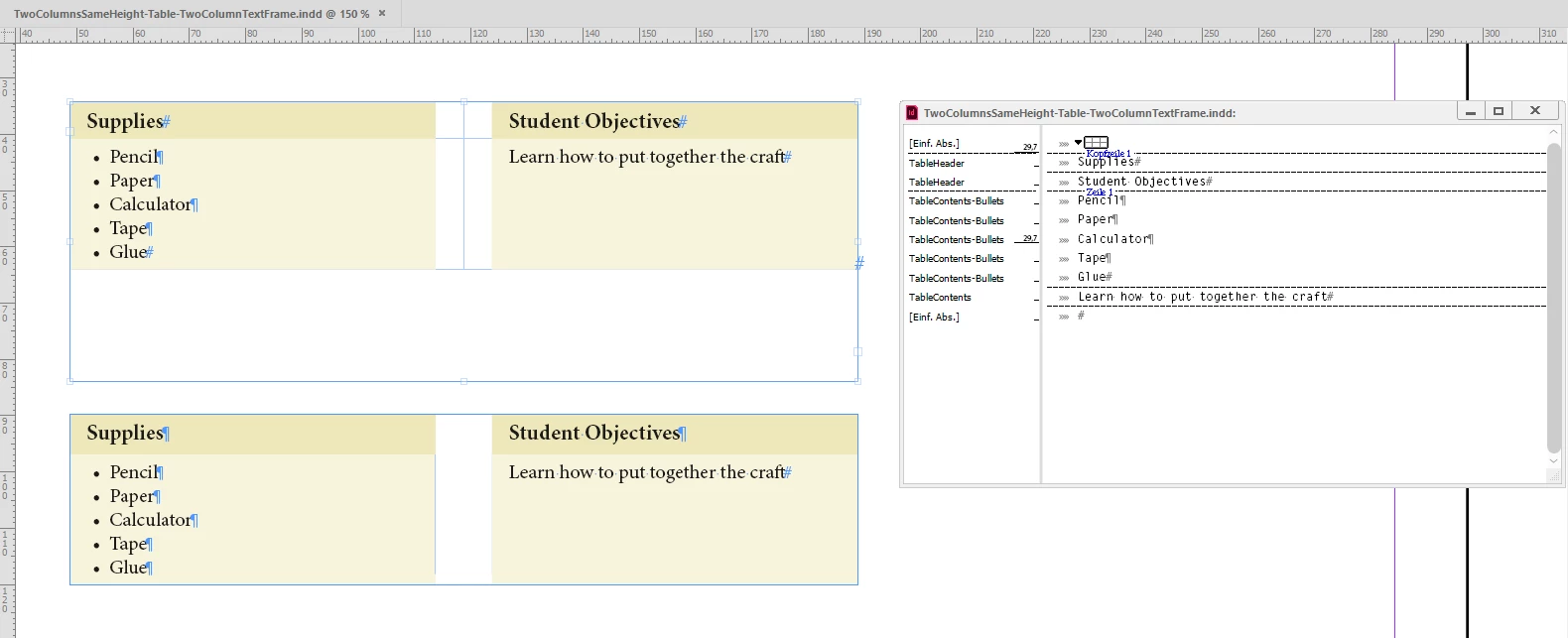This screenshot has height=638, width=1568.
Task: Click the right-middle handle of upper text frame
Action: click(858, 241)
